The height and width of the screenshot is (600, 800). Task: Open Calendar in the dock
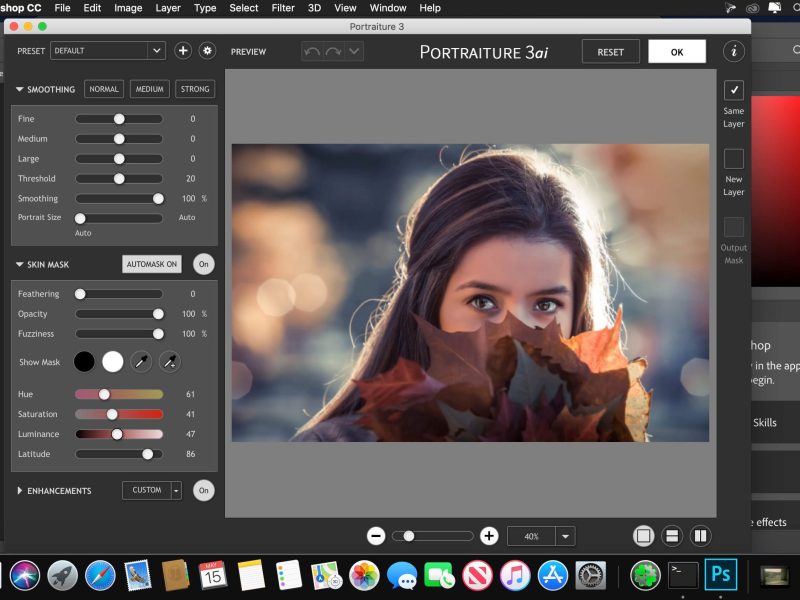213,575
